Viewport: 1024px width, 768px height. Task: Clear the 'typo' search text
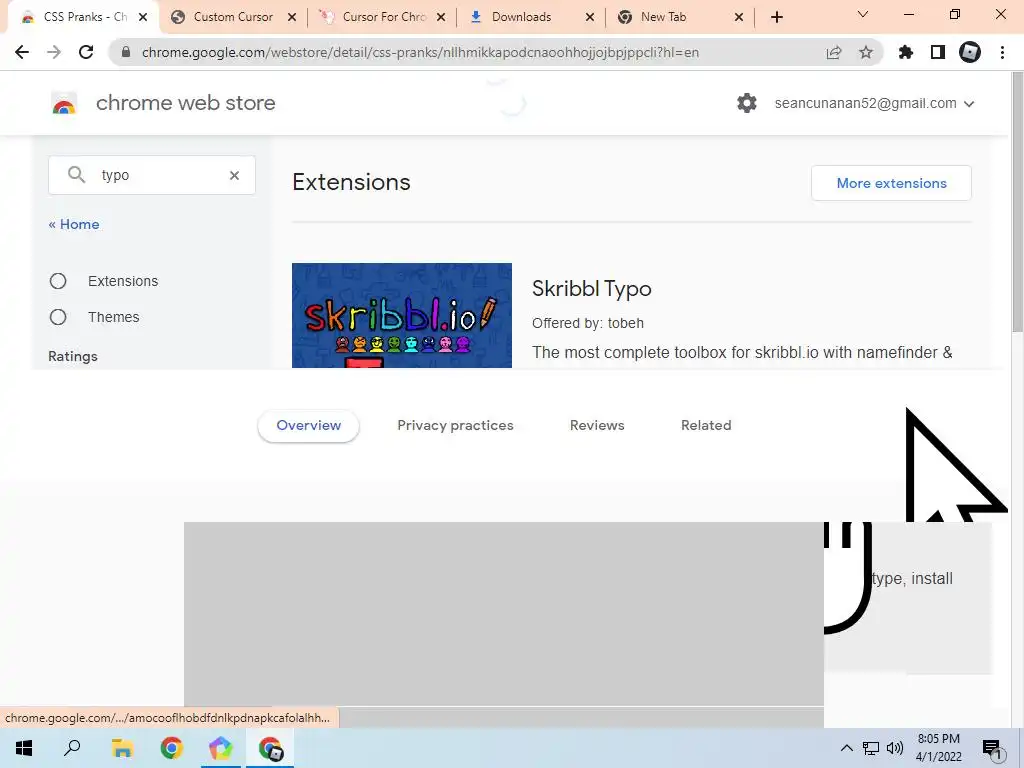[234, 175]
